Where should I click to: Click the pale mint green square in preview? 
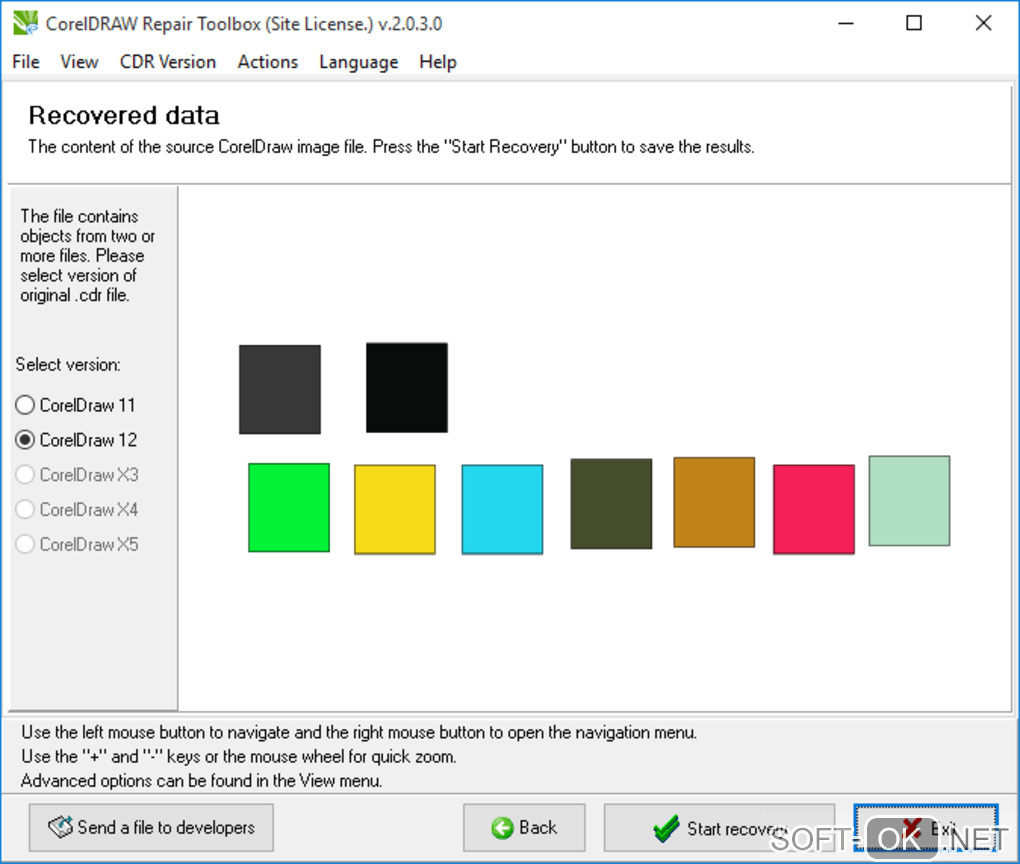point(909,501)
